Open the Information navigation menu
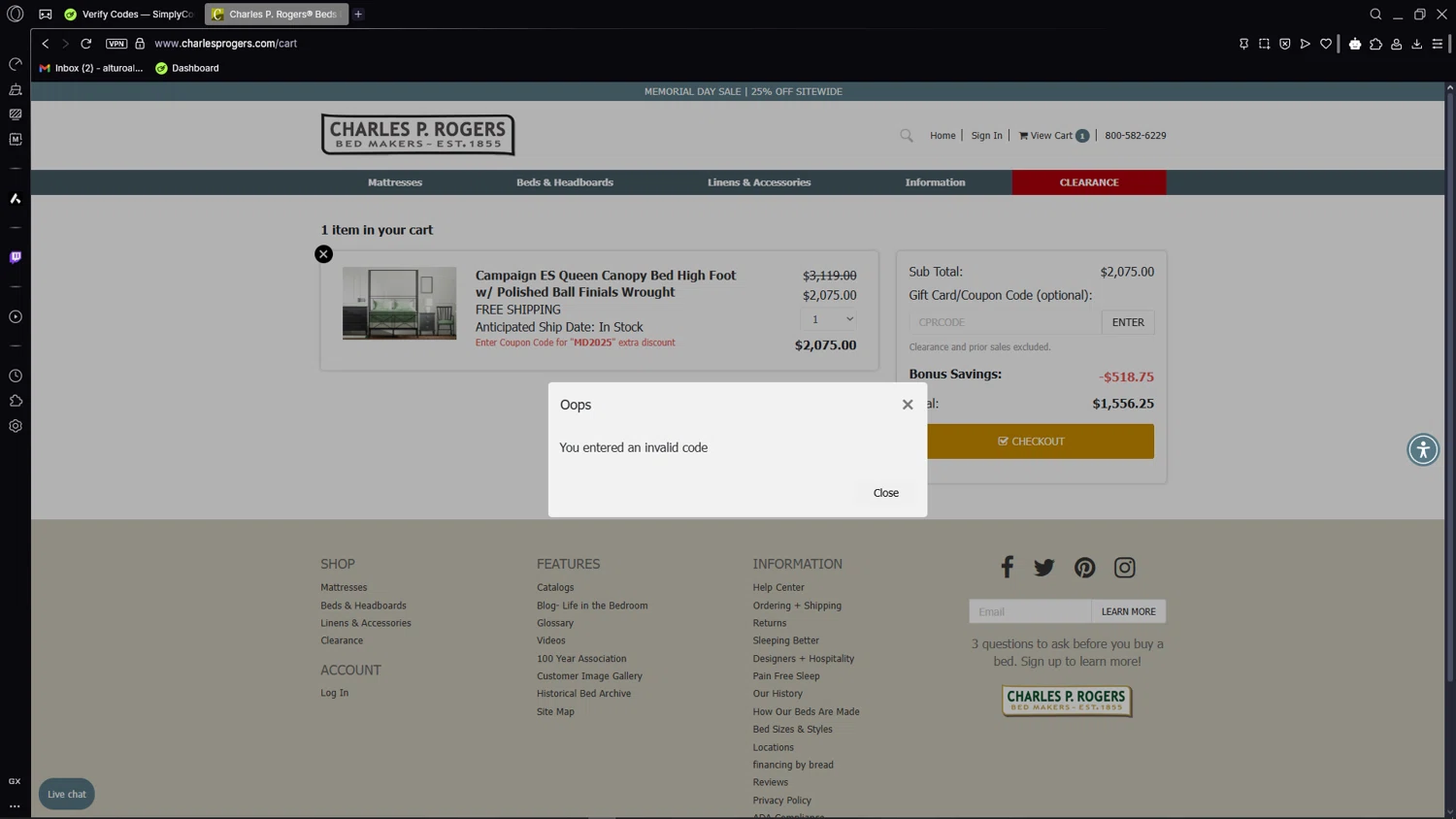This screenshot has width=1456, height=819. (x=935, y=182)
